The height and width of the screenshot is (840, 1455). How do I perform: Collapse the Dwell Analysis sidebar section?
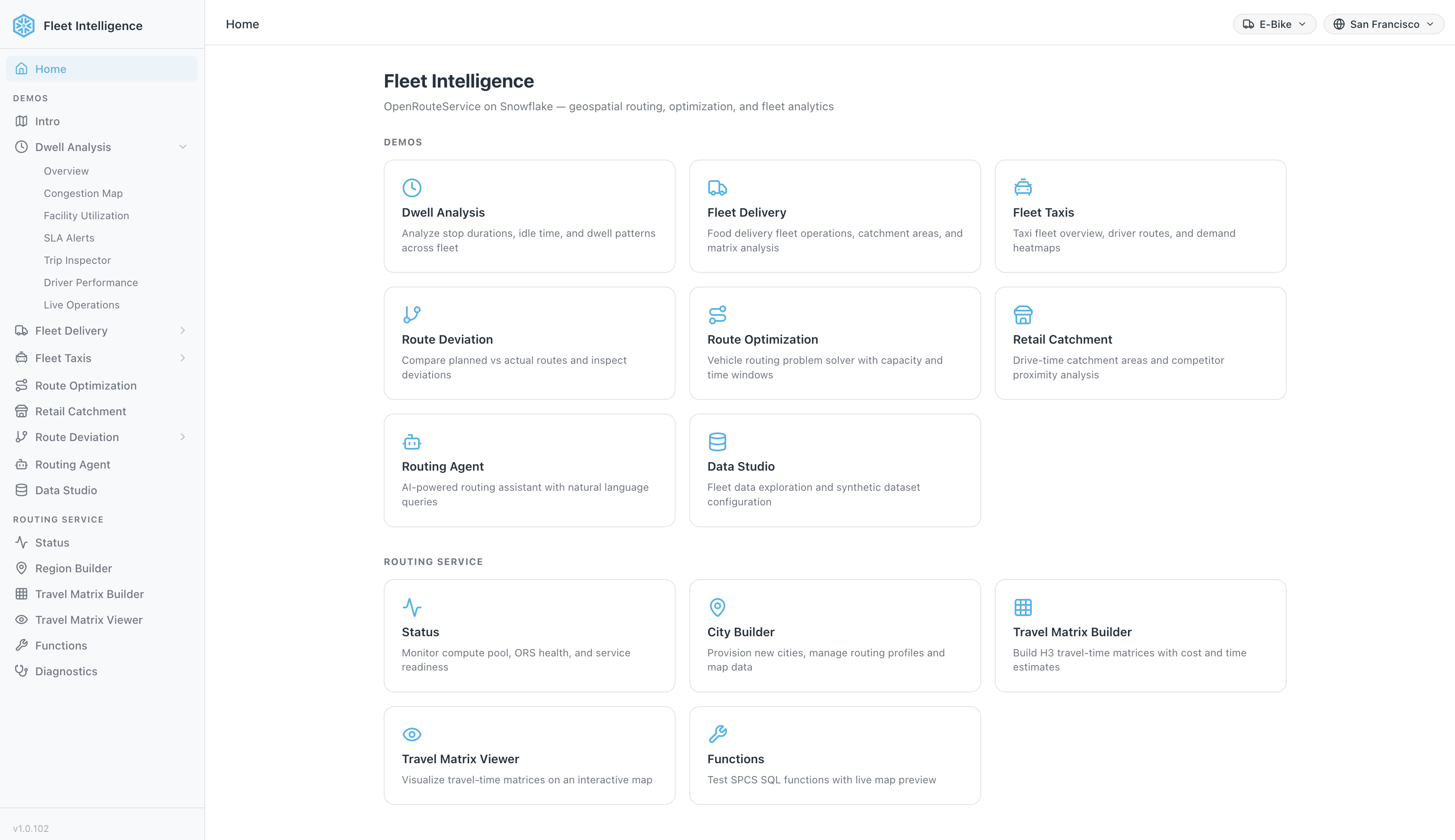(x=182, y=147)
